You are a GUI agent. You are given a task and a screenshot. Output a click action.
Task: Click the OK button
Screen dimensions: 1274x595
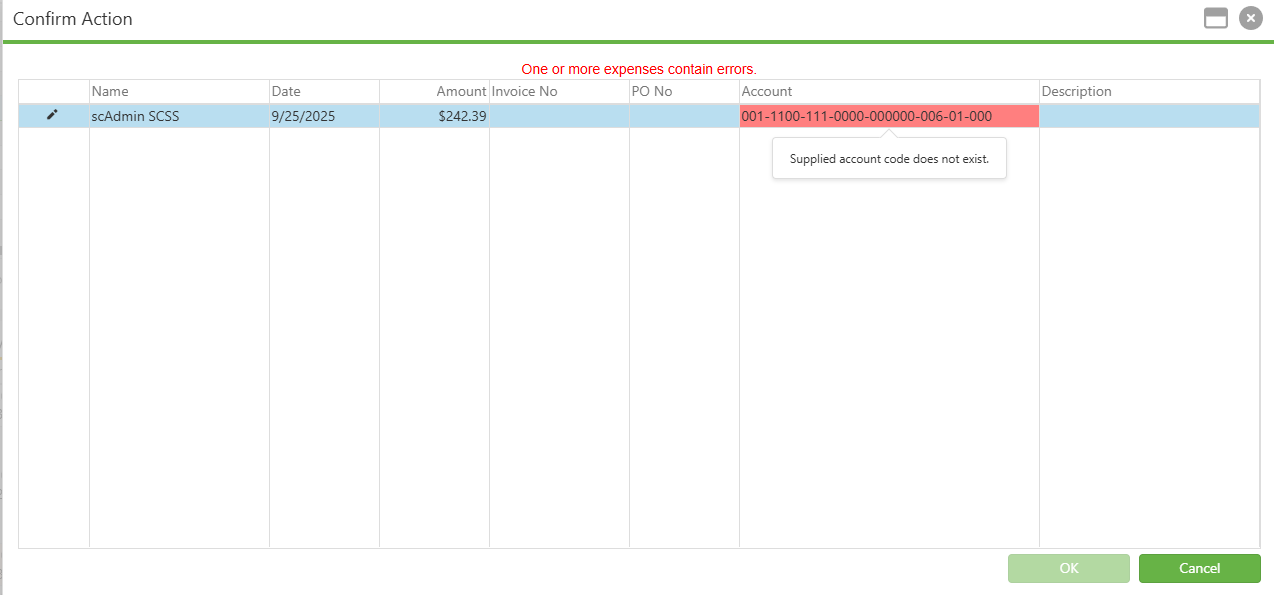coord(1069,568)
